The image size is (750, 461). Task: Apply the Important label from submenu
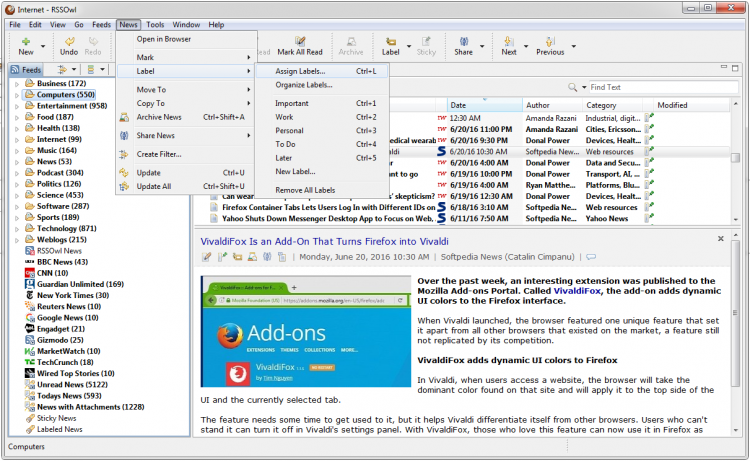322,103
